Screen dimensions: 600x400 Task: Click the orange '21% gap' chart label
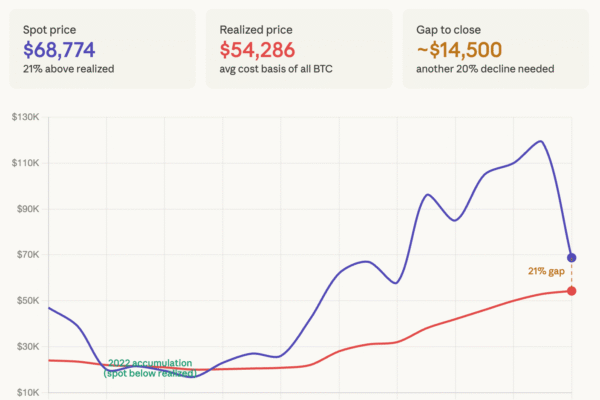547,270
